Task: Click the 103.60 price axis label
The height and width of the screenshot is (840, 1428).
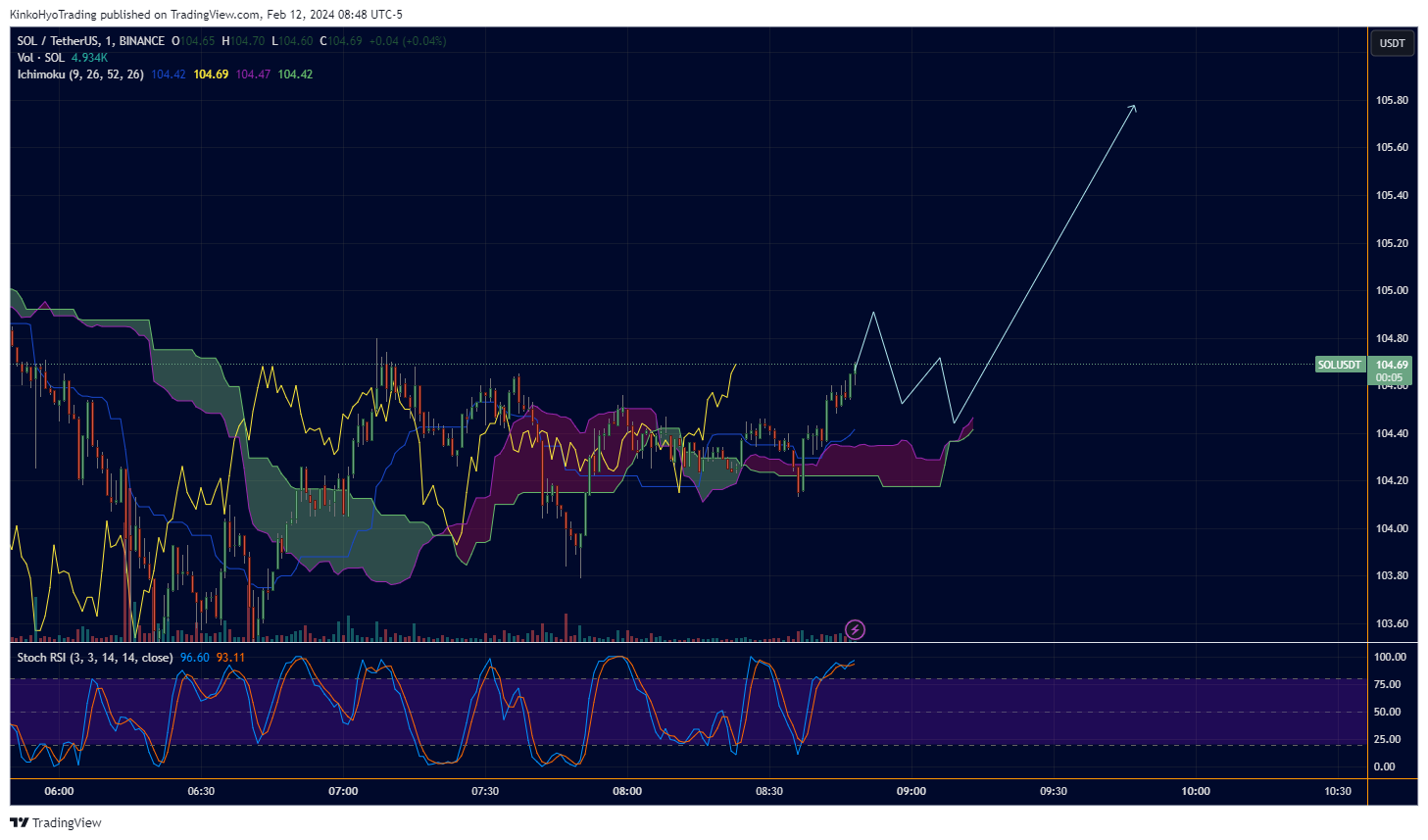Action: [x=1392, y=623]
